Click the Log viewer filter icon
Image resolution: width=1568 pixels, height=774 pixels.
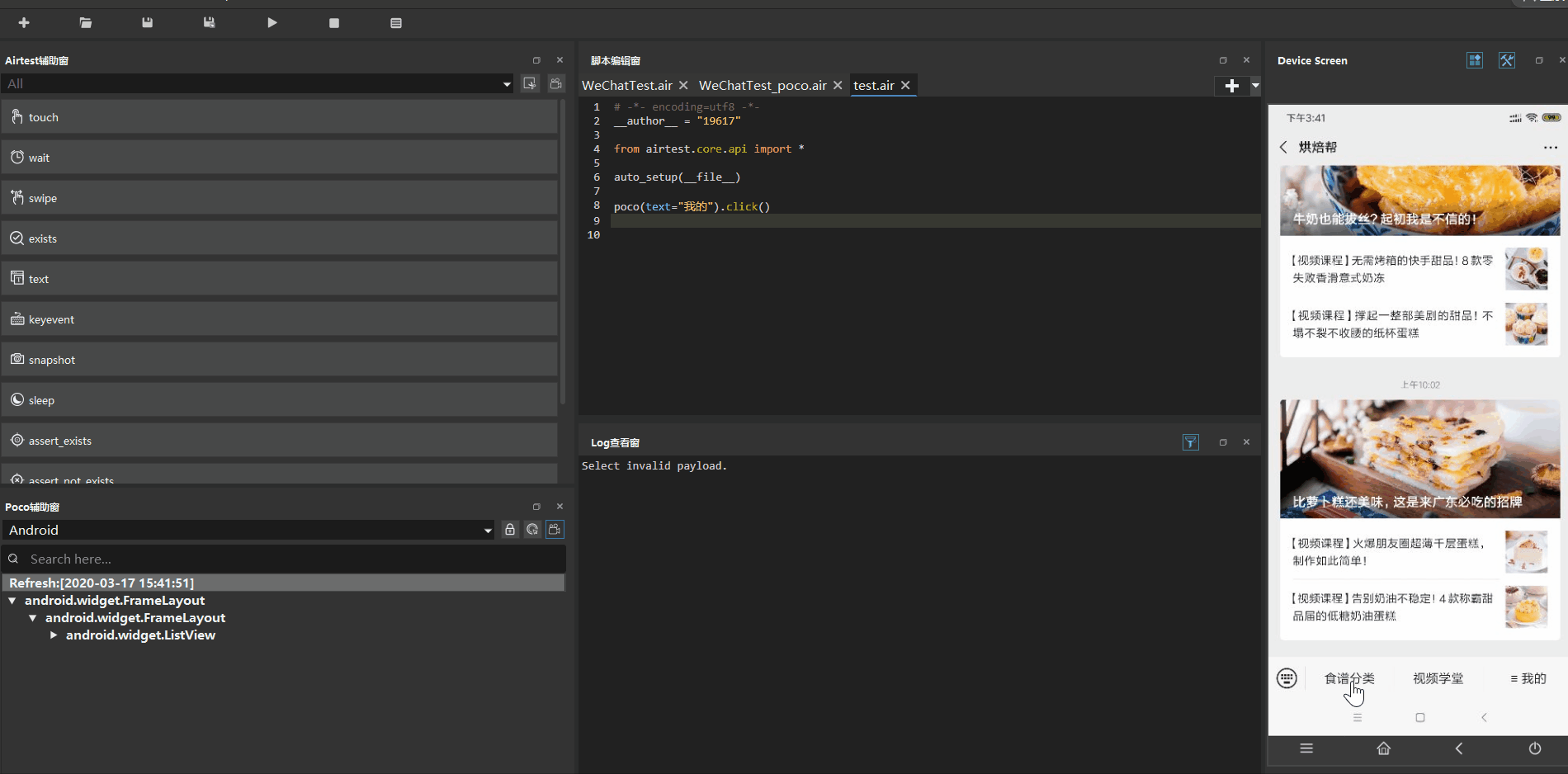1191,442
